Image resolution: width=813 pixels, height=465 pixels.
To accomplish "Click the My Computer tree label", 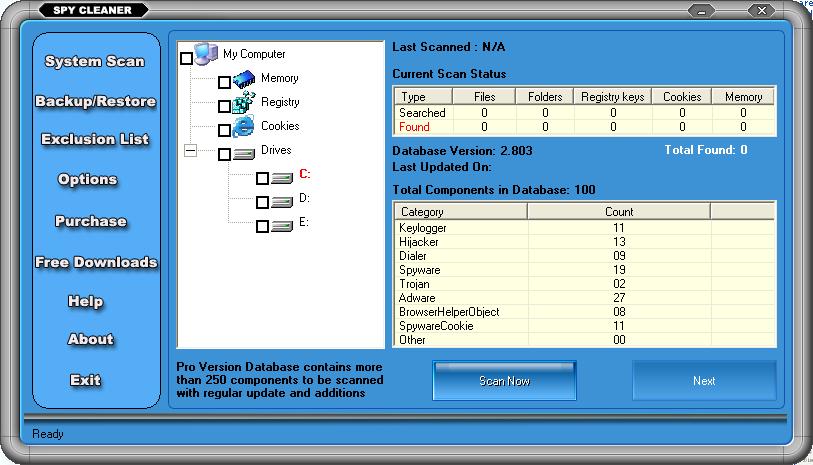I will [254, 54].
